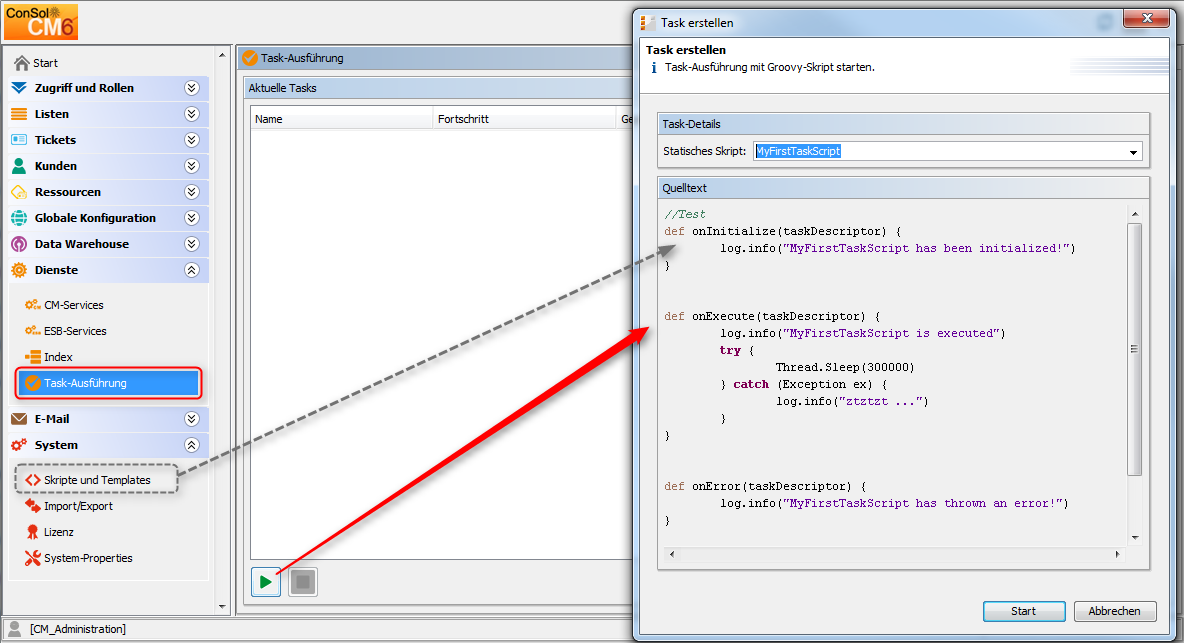Open Skripte und Templates
This screenshot has width=1184, height=643.
96,480
